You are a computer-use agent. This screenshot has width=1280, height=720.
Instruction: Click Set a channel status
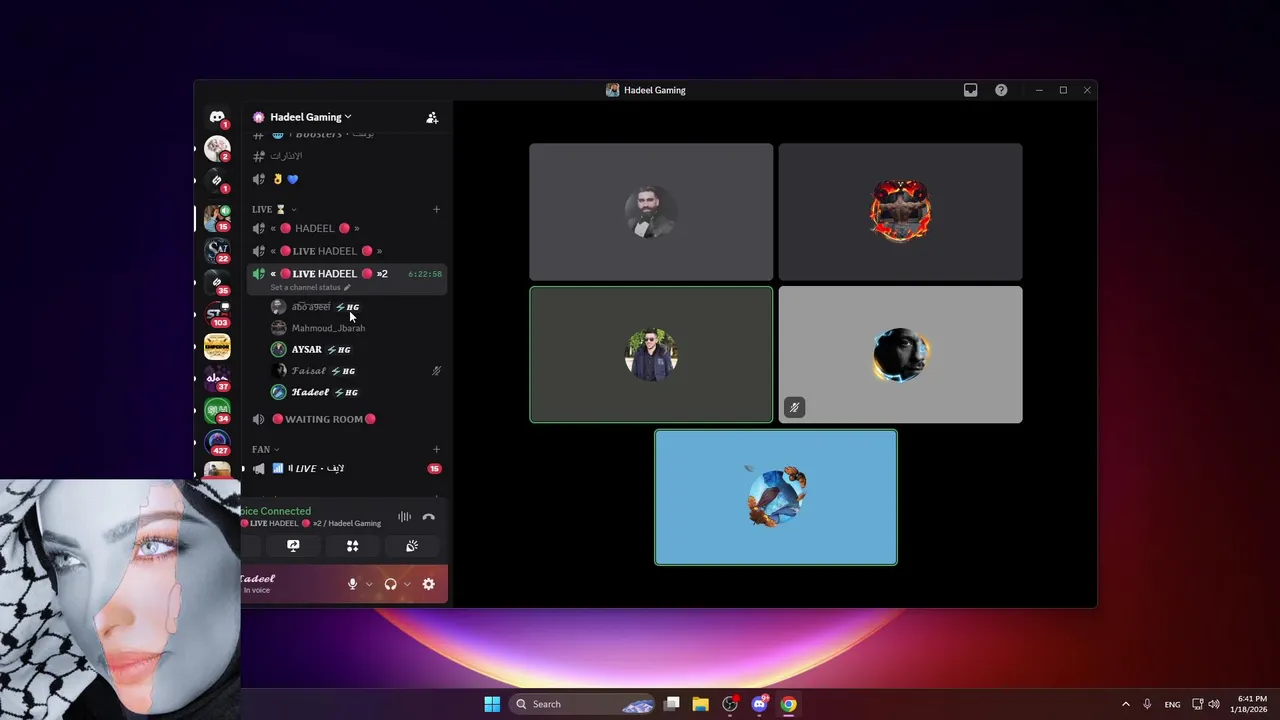tap(305, 288)
